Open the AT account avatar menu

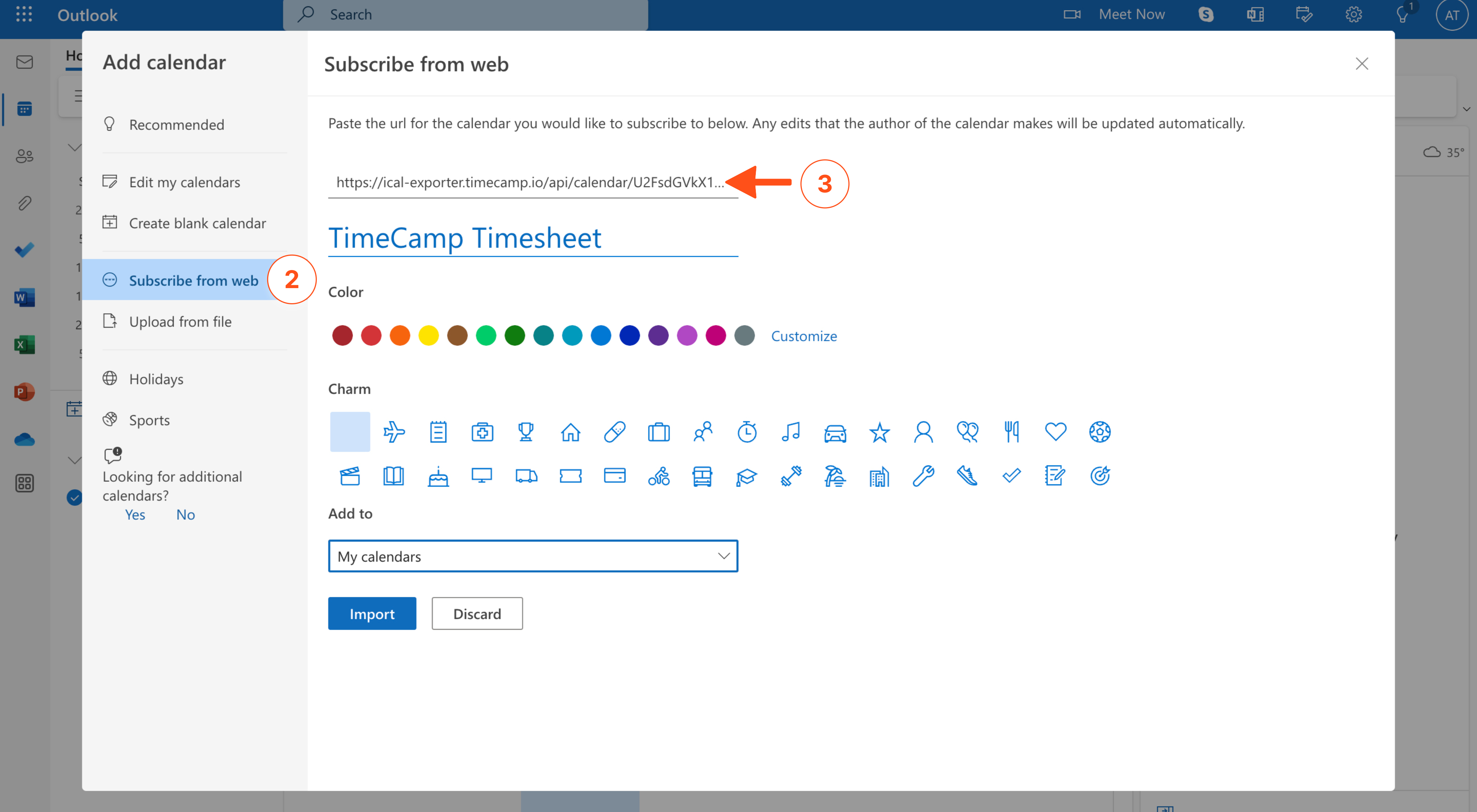click(1452, 15)
